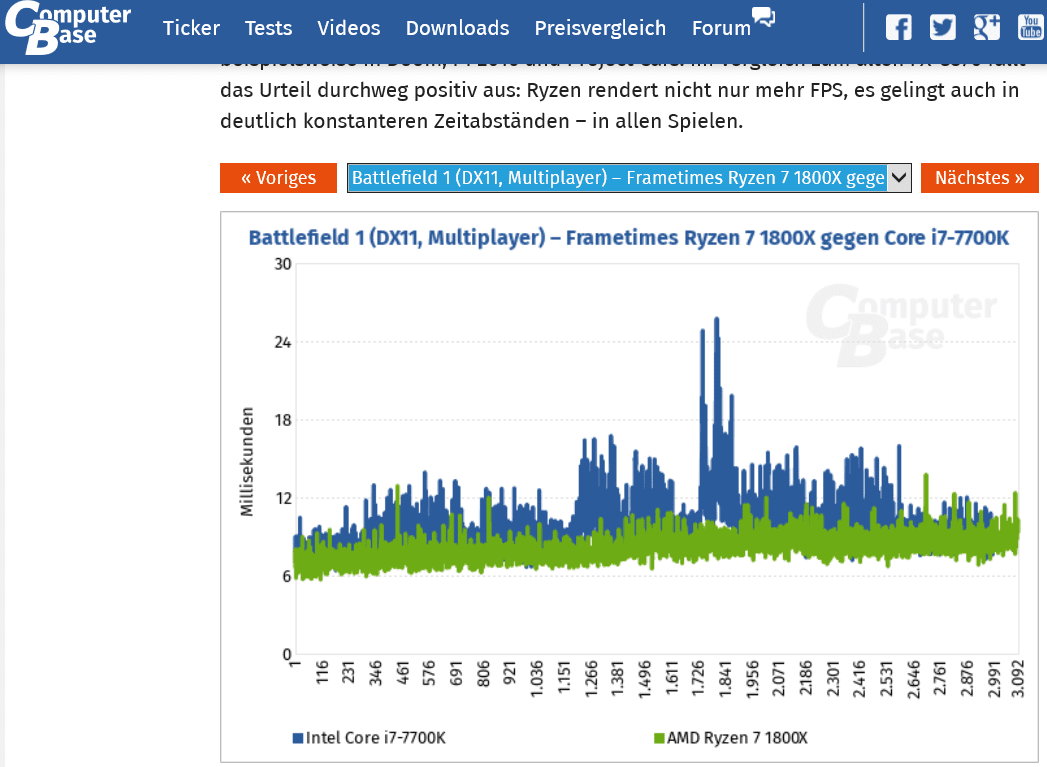Click the Nächstes » button
This screenshot has width=1047, height=767.
click(980, 178)
